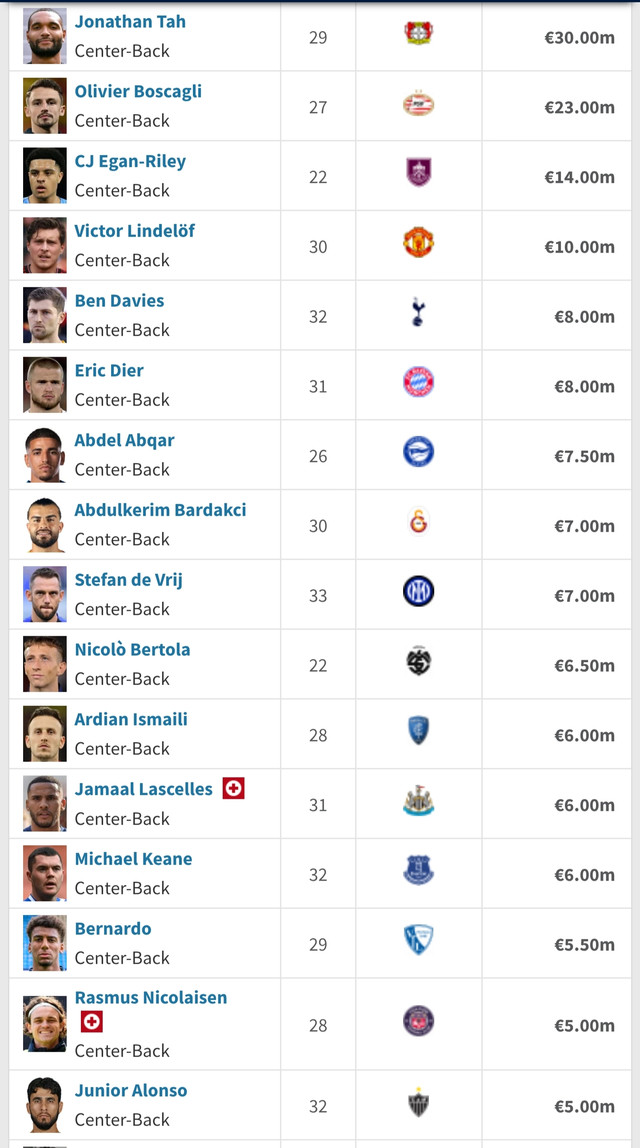Click Jamaal Lascelles' red injury icon
640x1148 pixels.
click(x=234, y=789)
